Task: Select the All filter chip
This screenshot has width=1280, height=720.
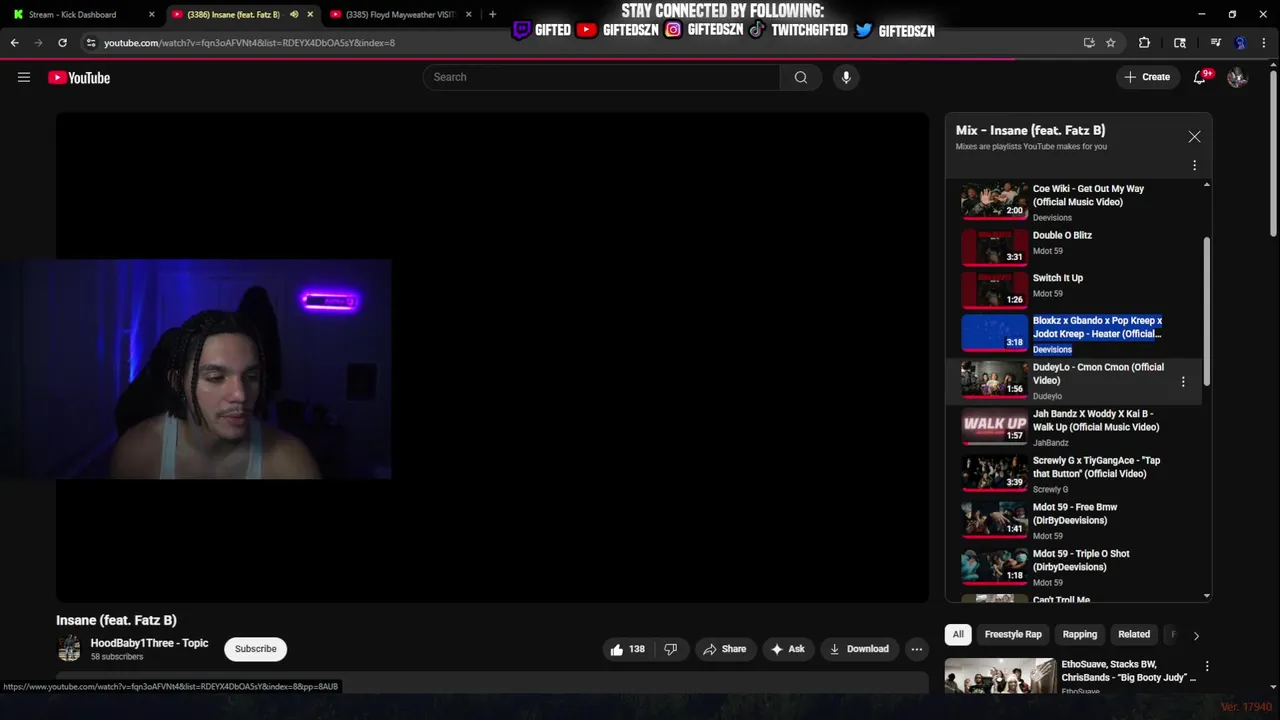Action: [x=958, y=634]
